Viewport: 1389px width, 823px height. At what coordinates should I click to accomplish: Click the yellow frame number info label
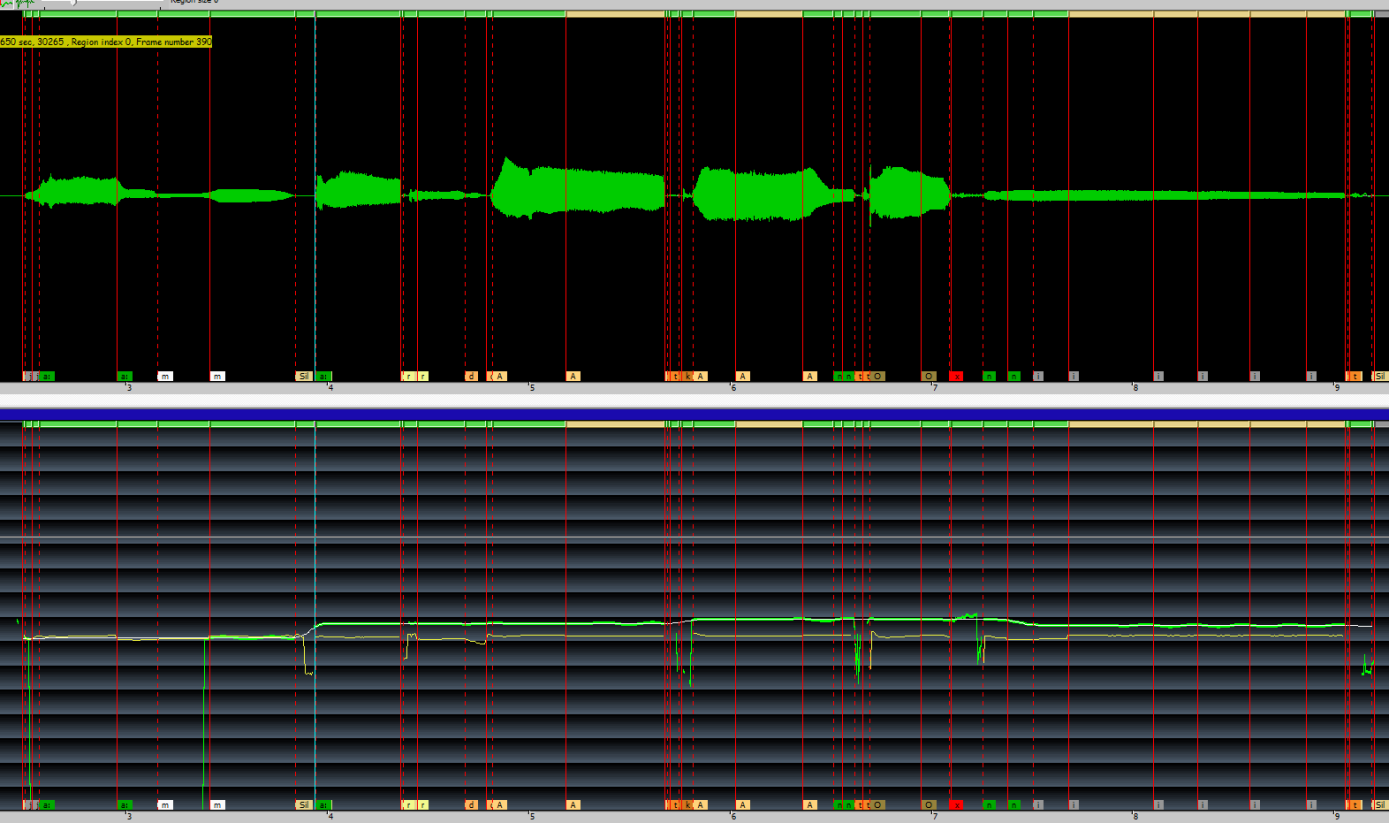click(x=105, y=42)
